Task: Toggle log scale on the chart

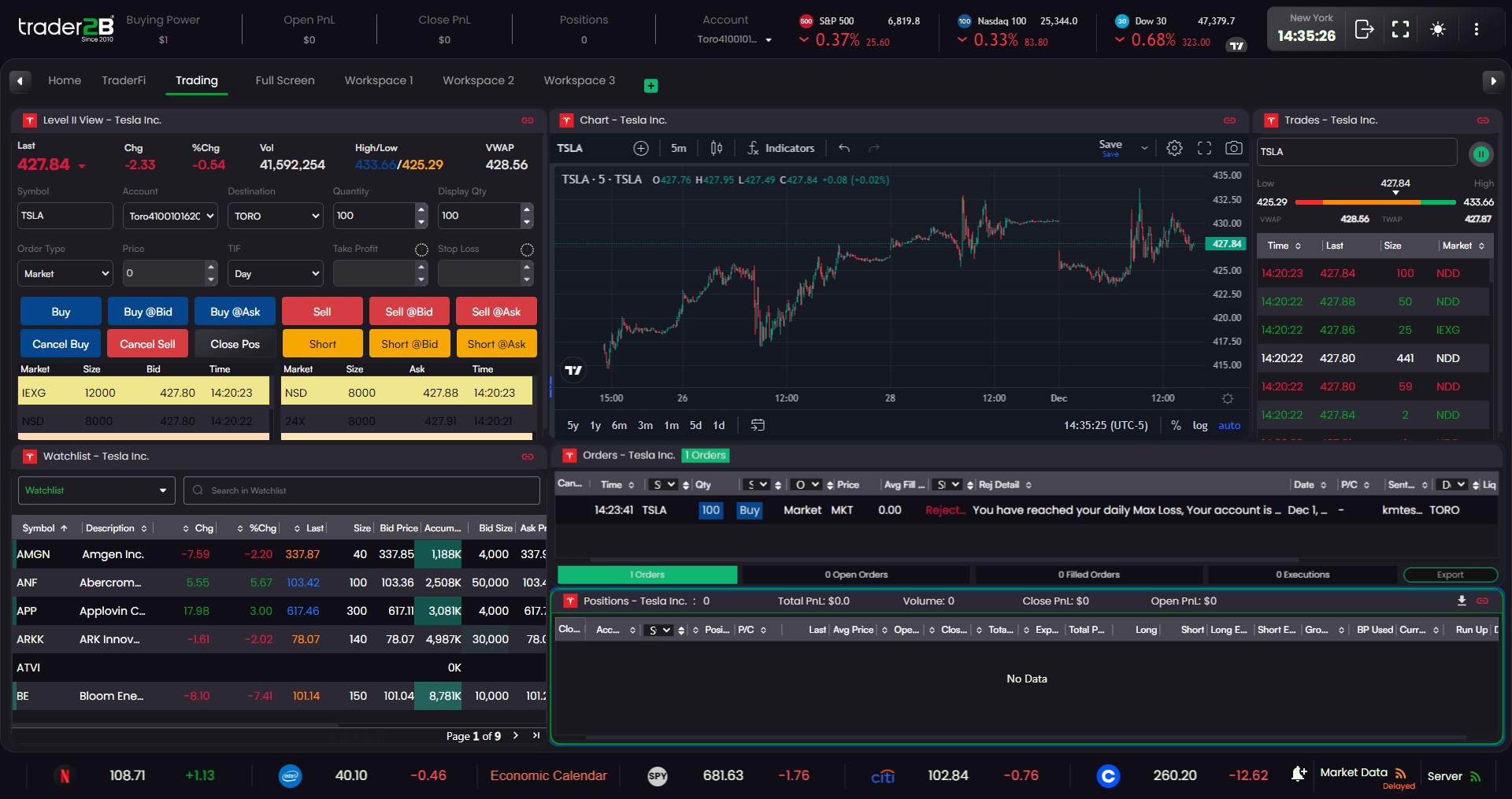Action: pyautogui.click(x=1199, y=425)
